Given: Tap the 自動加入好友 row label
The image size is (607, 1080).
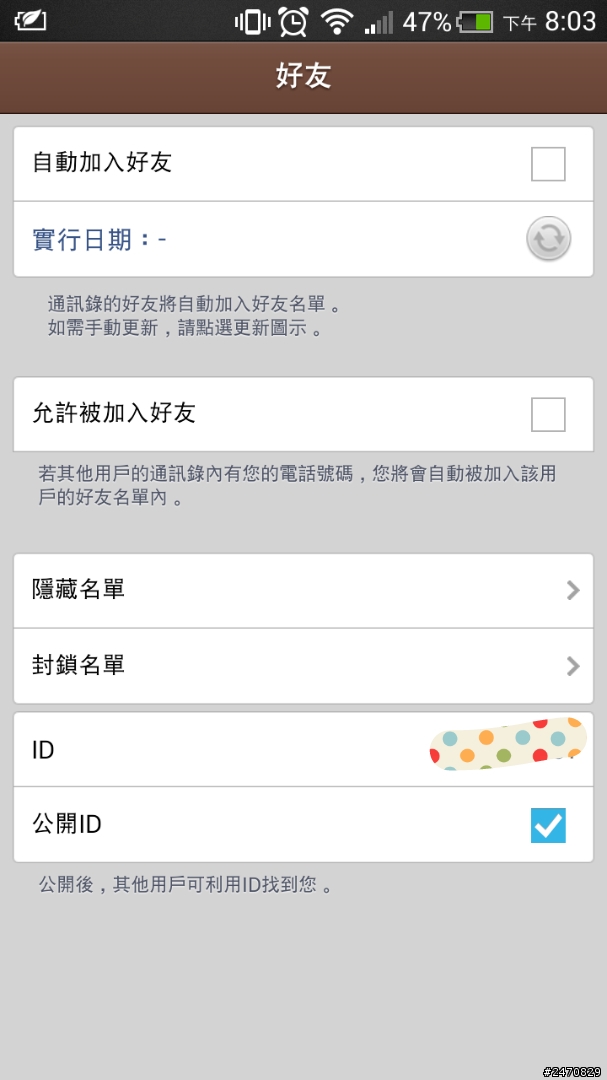Looking at the screenshot, I should (x=102, y=163).
